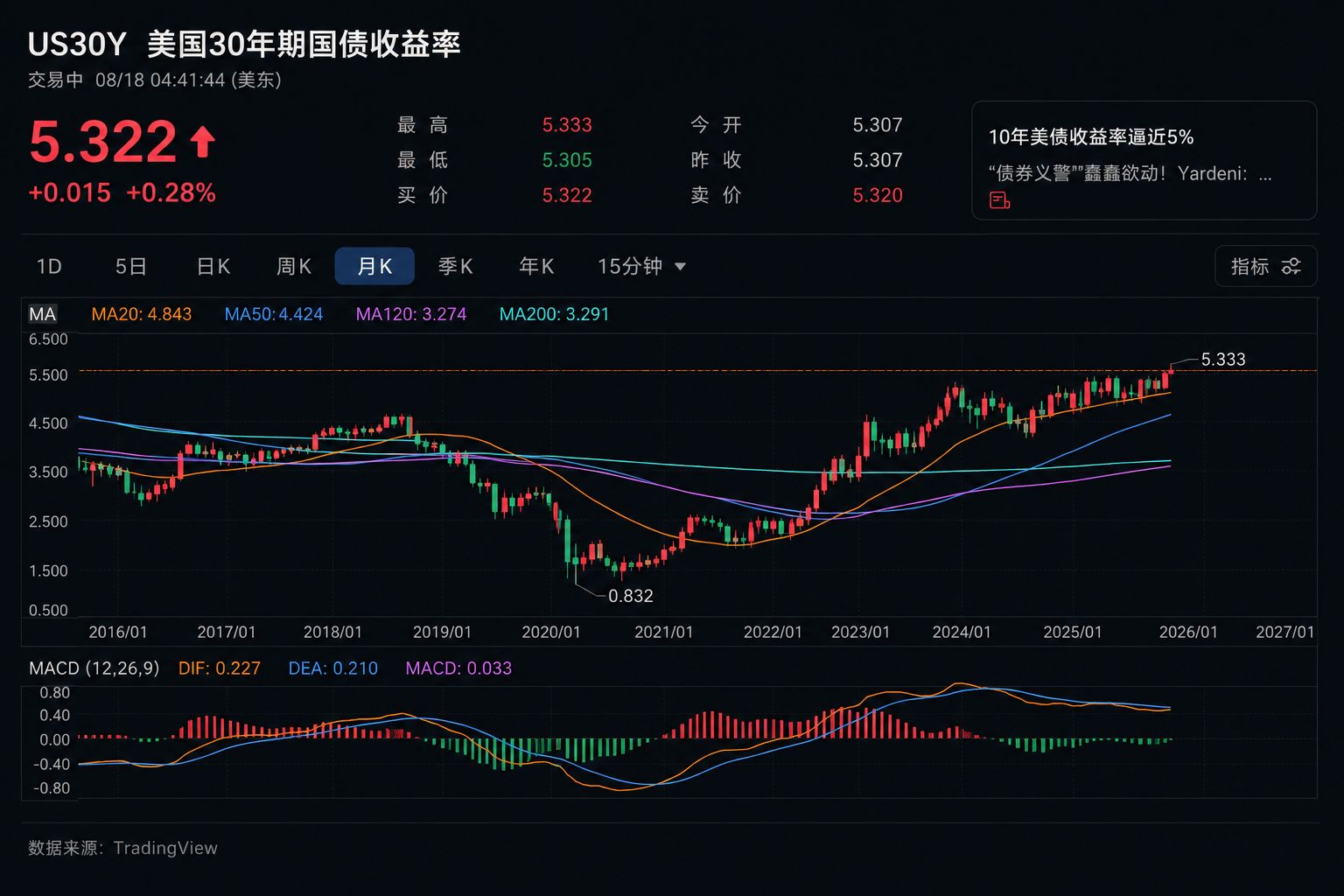This screenshot has width=1344, height=896.
Task: Open the news article icon in headline card
Action: (x=999, y=200)
